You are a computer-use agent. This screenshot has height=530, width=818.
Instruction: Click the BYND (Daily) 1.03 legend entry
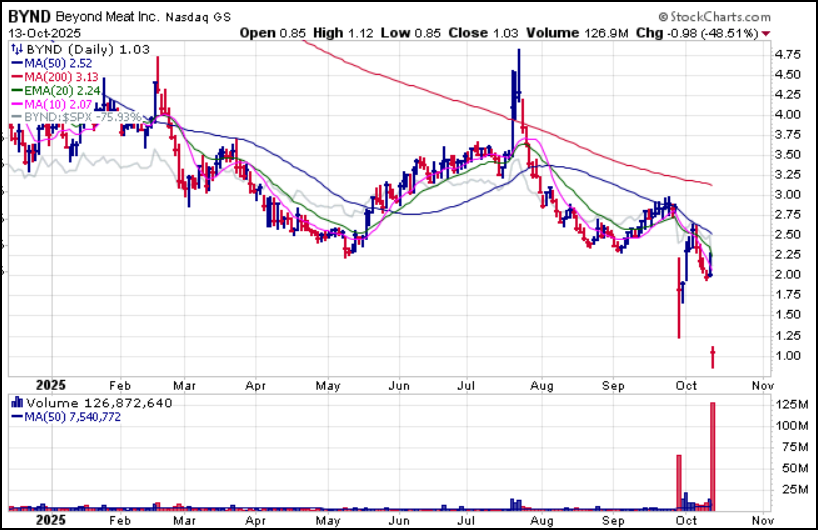tap(88, 50)
